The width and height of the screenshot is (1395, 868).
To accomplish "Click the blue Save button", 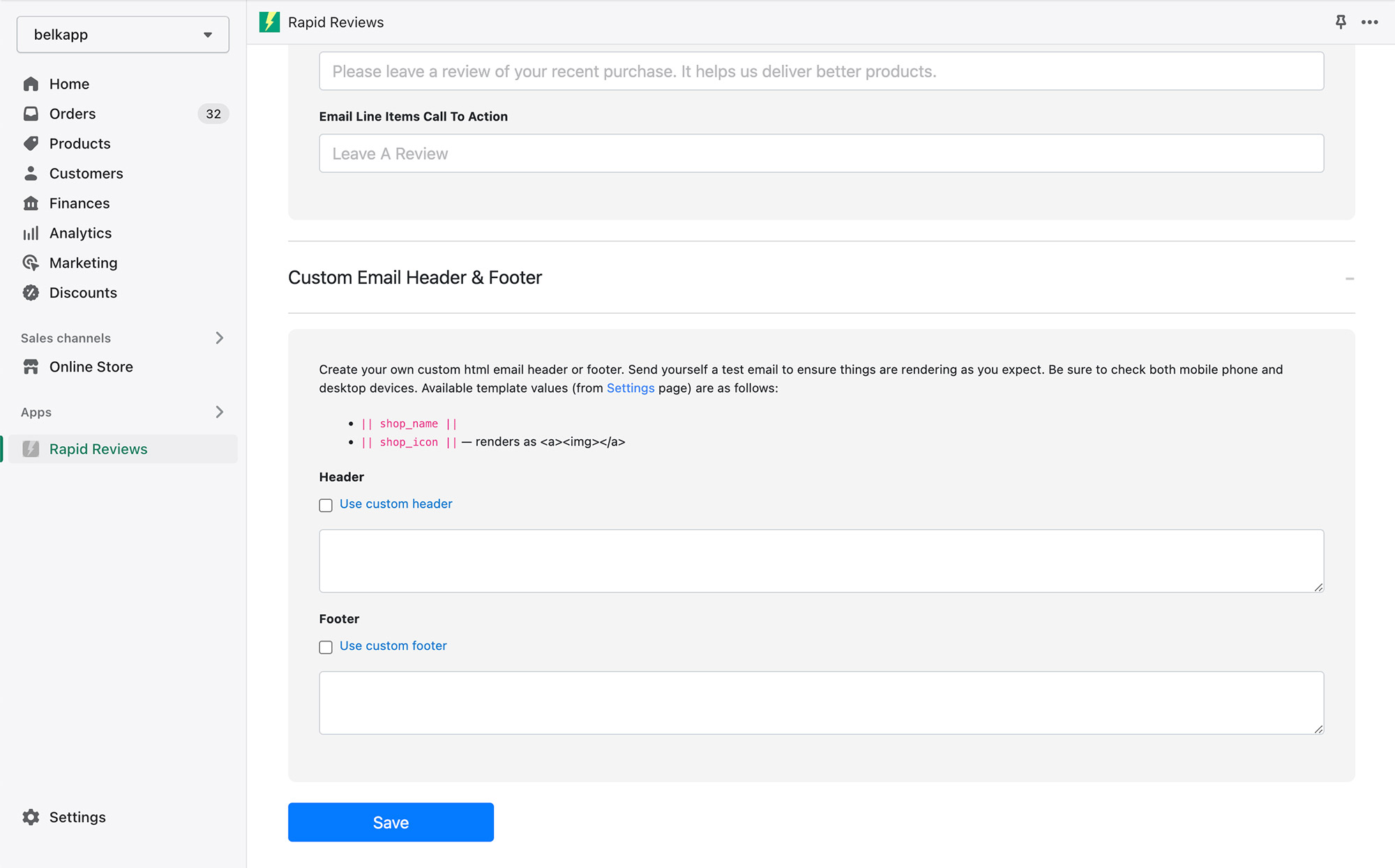I will point(391,822).
